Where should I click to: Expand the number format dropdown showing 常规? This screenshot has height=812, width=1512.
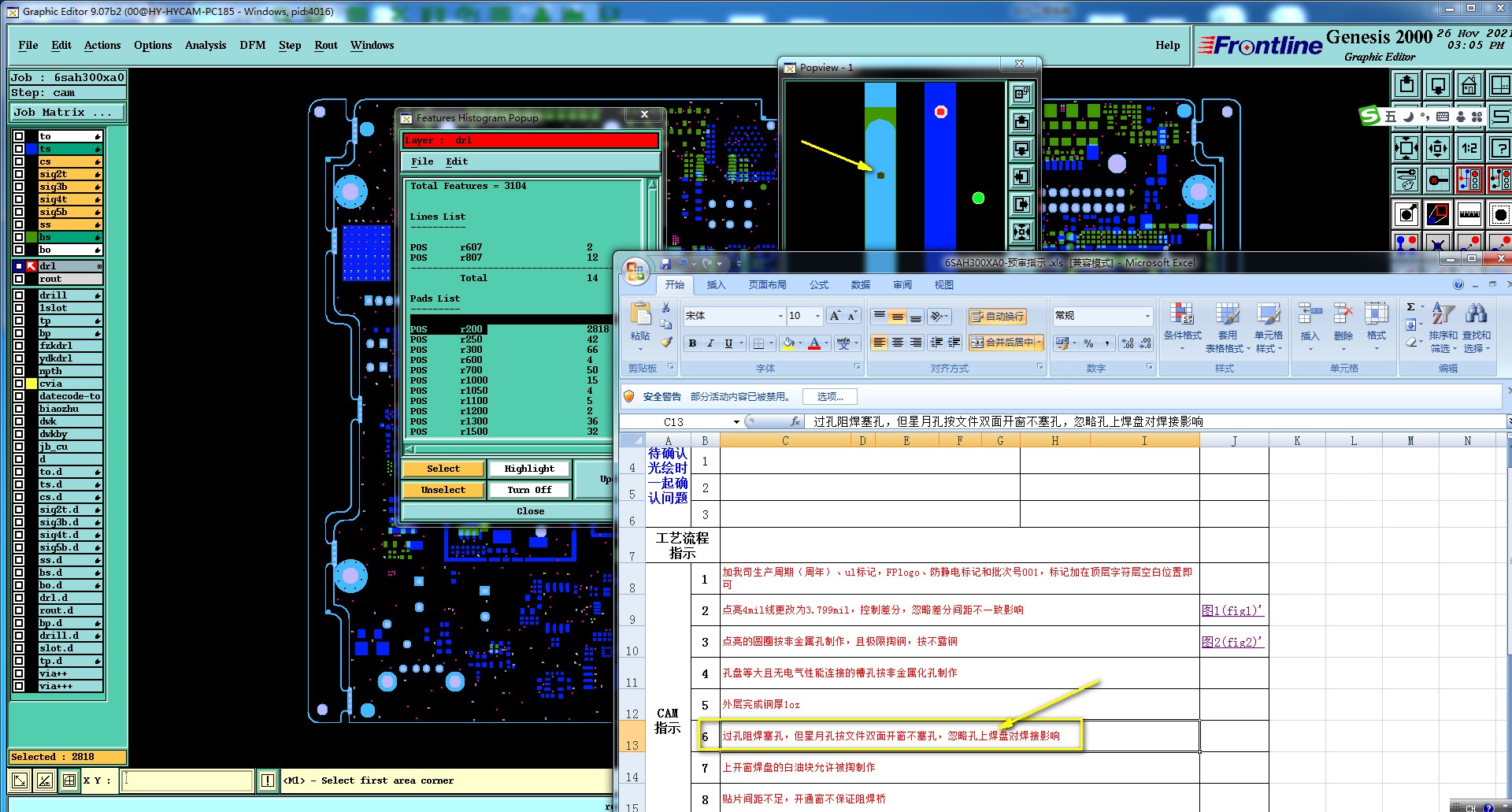click(x=1147, y=316)
